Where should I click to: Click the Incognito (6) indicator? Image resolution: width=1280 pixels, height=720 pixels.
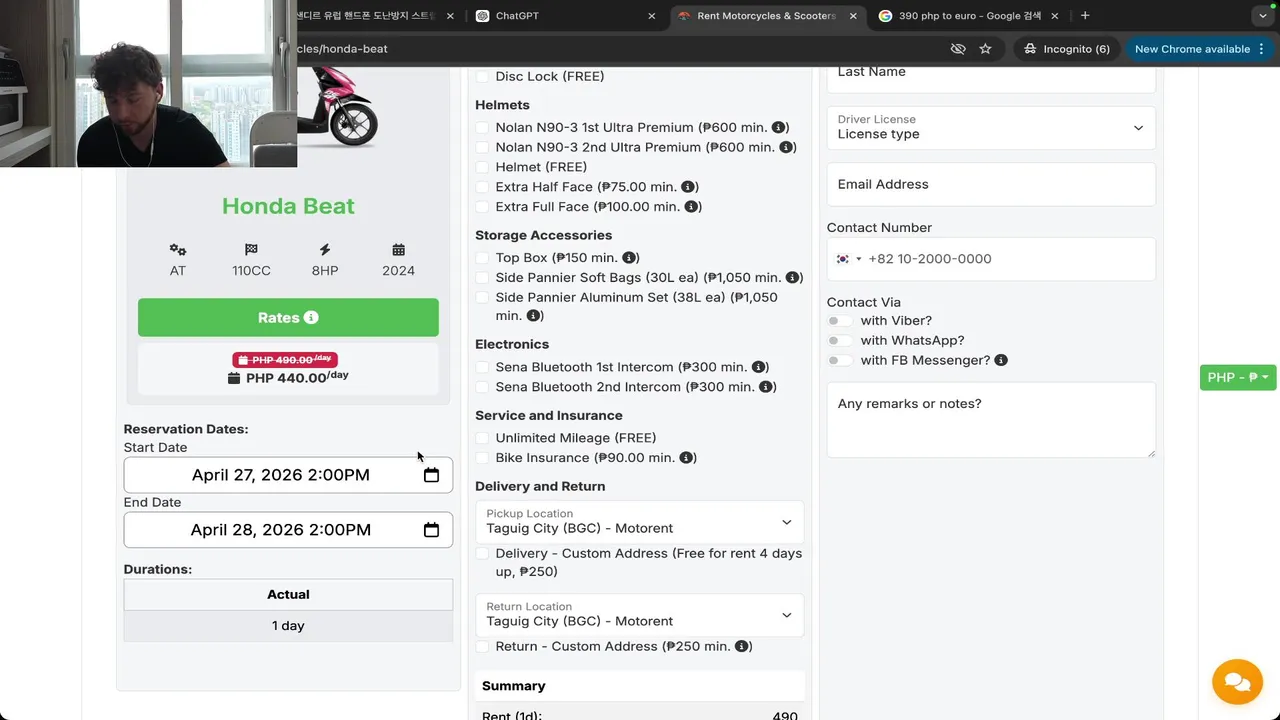point(1066,49)
